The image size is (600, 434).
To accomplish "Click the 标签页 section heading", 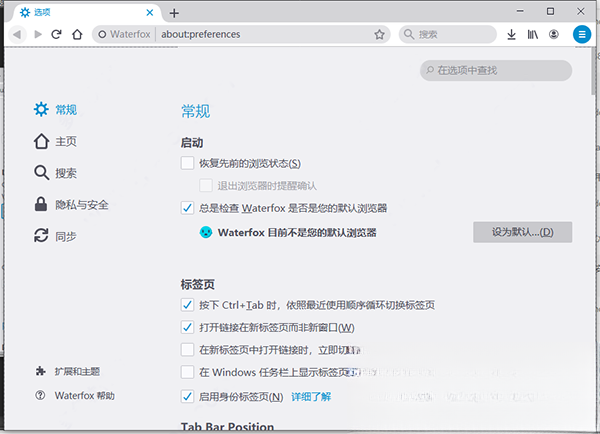I will 198,284.
